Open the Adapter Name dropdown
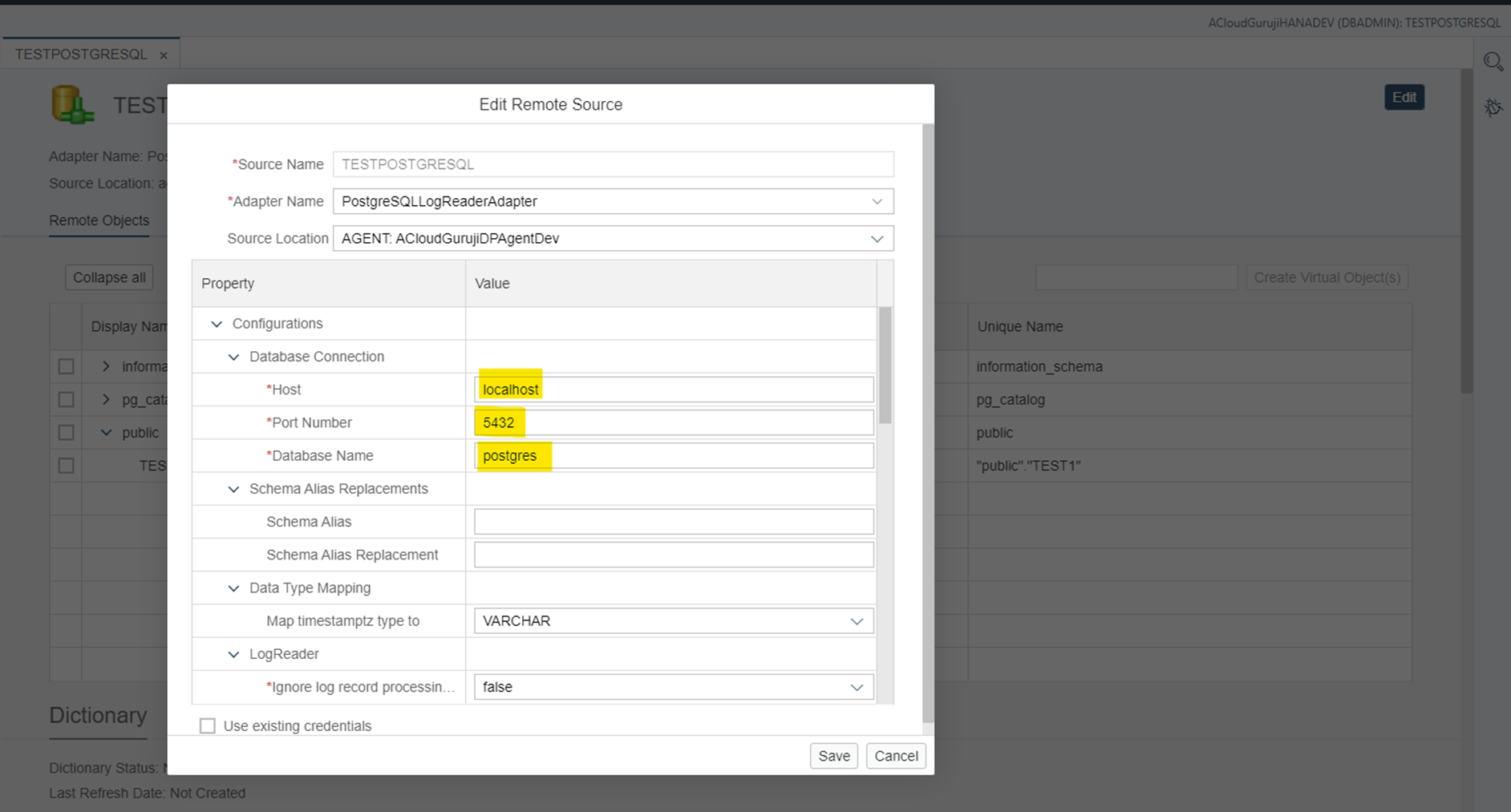Viewport: 1511px width, 812px height. coord(877,201)
